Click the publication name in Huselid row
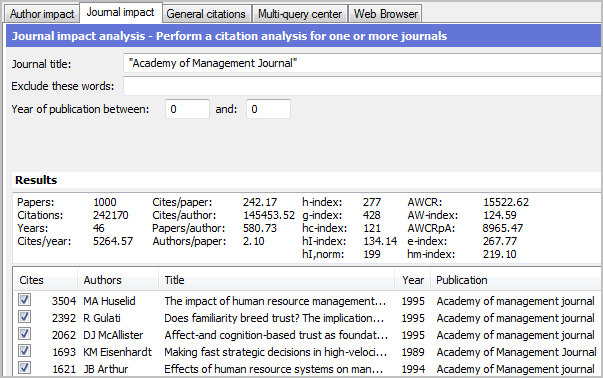 click(x=515, y=301)
